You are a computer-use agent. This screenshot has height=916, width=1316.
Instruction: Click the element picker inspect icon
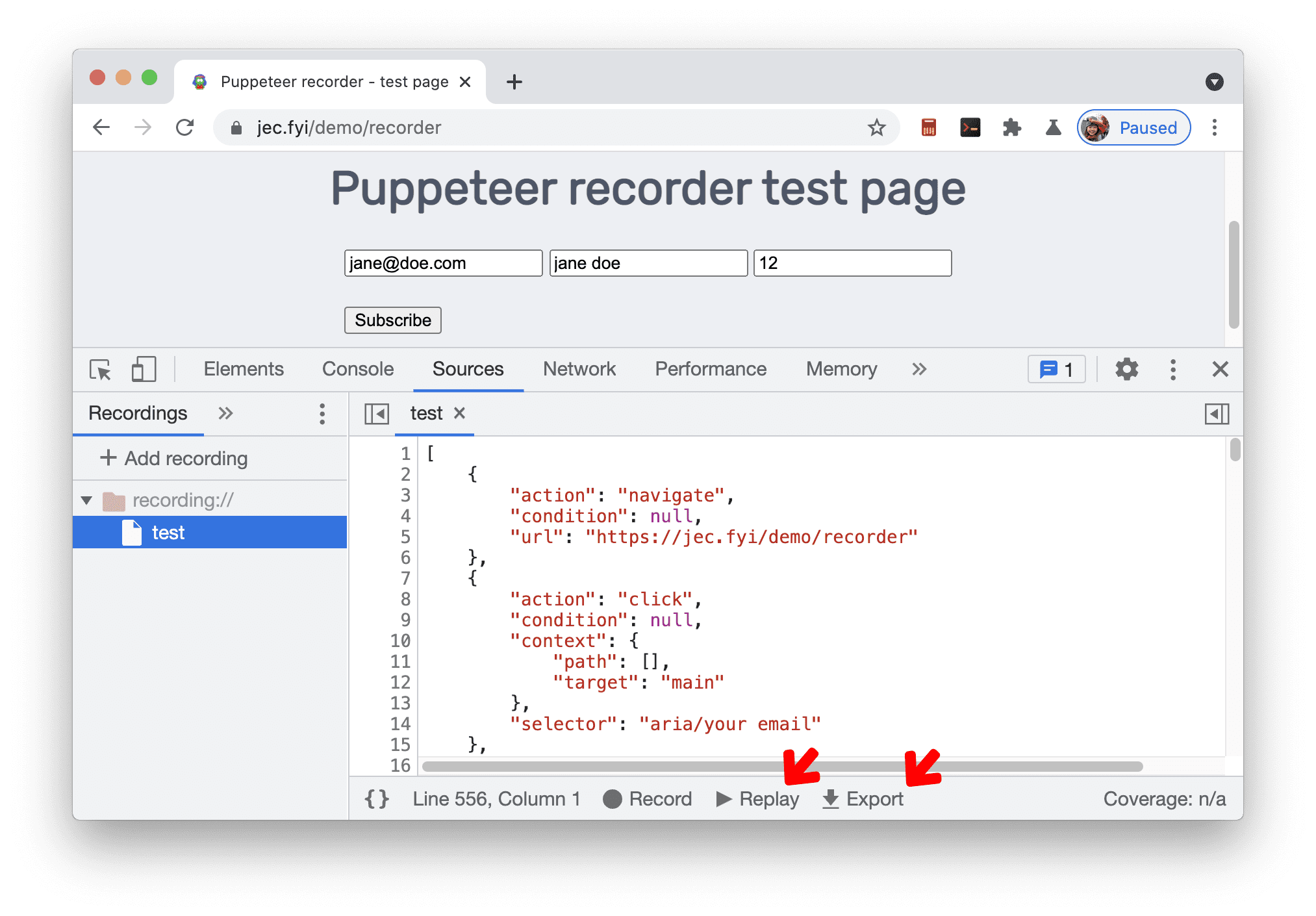pyautogui.click(x=100, y=371)
